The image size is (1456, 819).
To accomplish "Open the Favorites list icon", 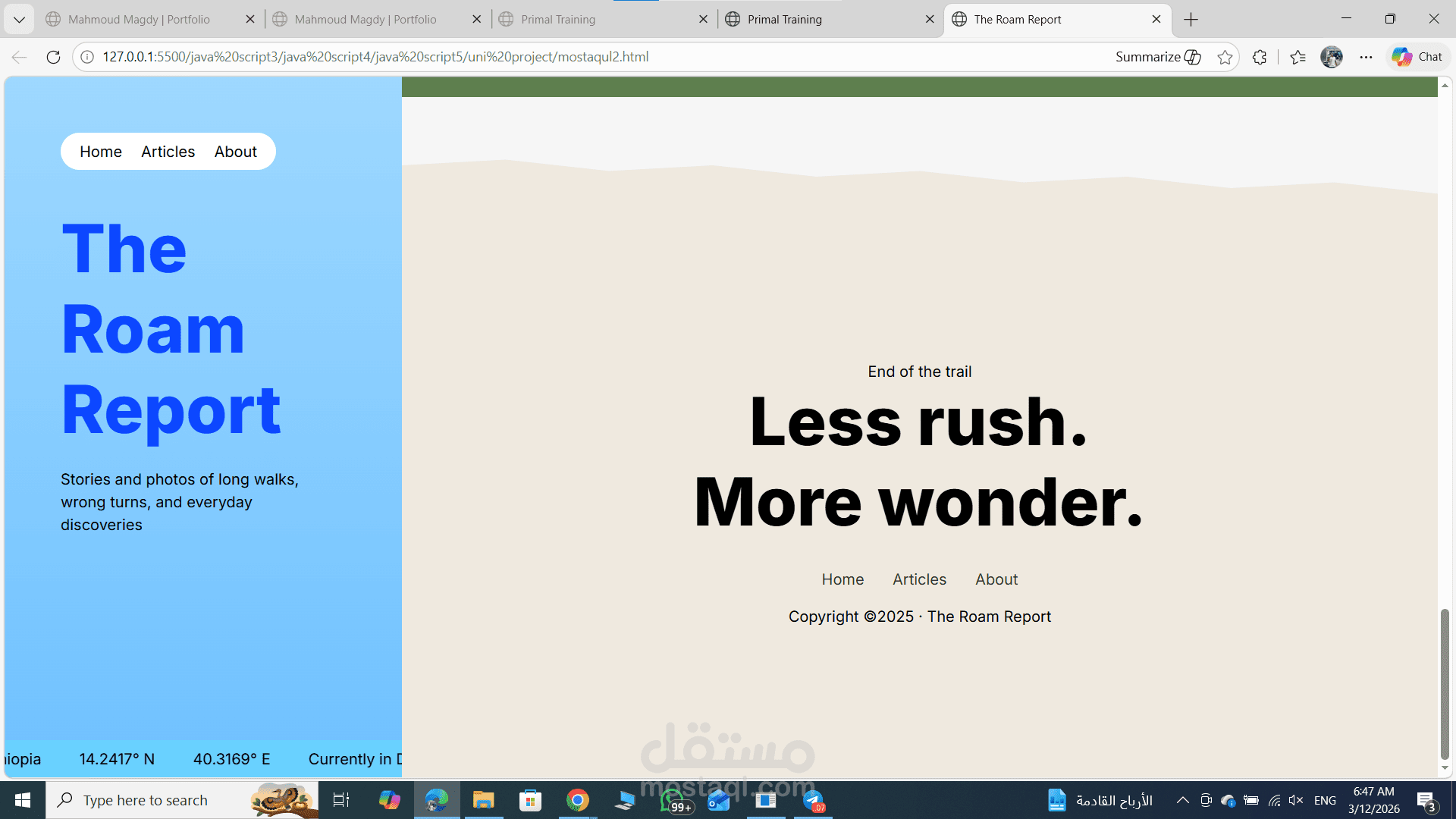I will [1298, 57].
